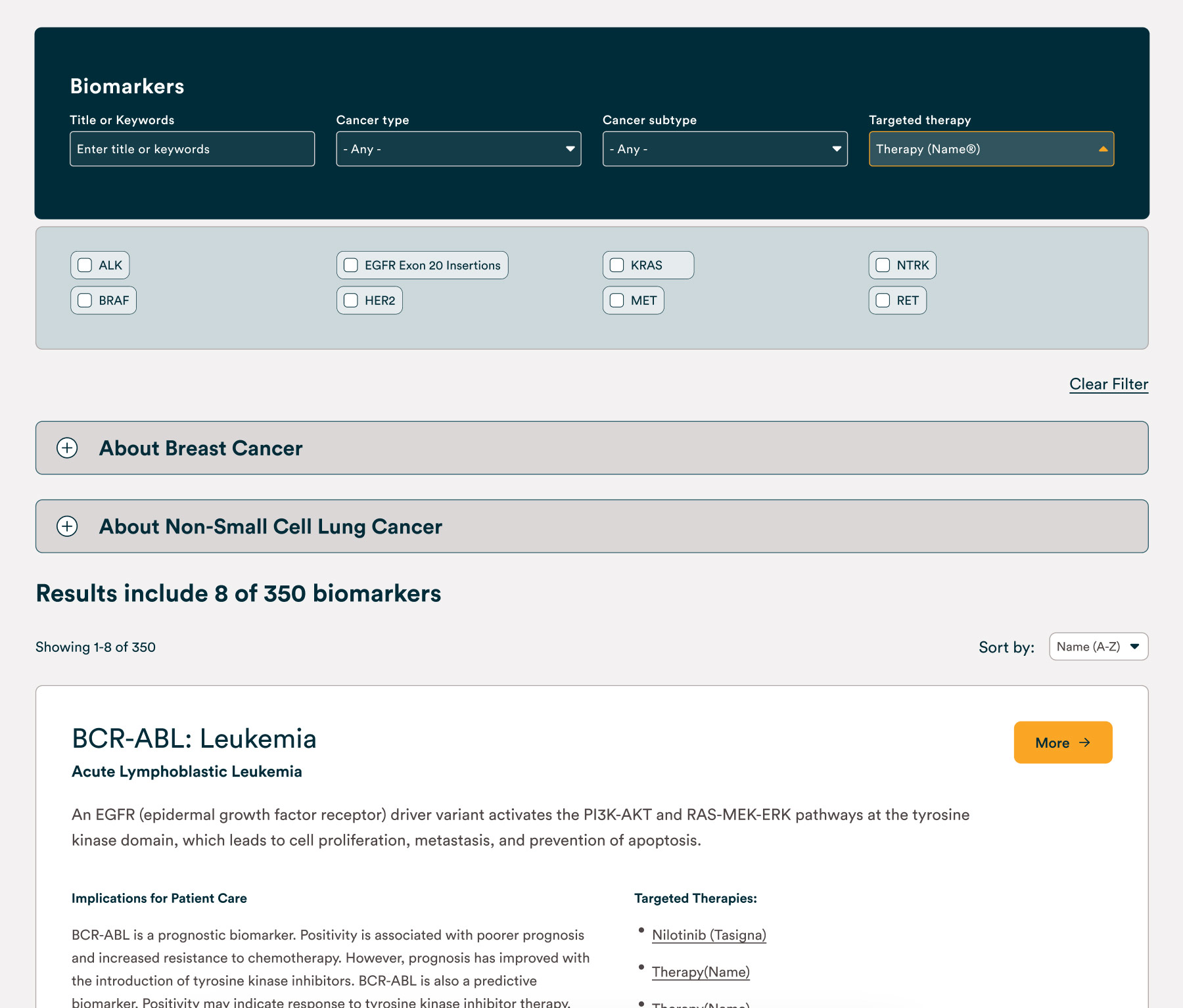The width and height of the screenshot is (1183, 1008).
Task: Check the ALK biomarker checkbox
Action: pos(85,265)
